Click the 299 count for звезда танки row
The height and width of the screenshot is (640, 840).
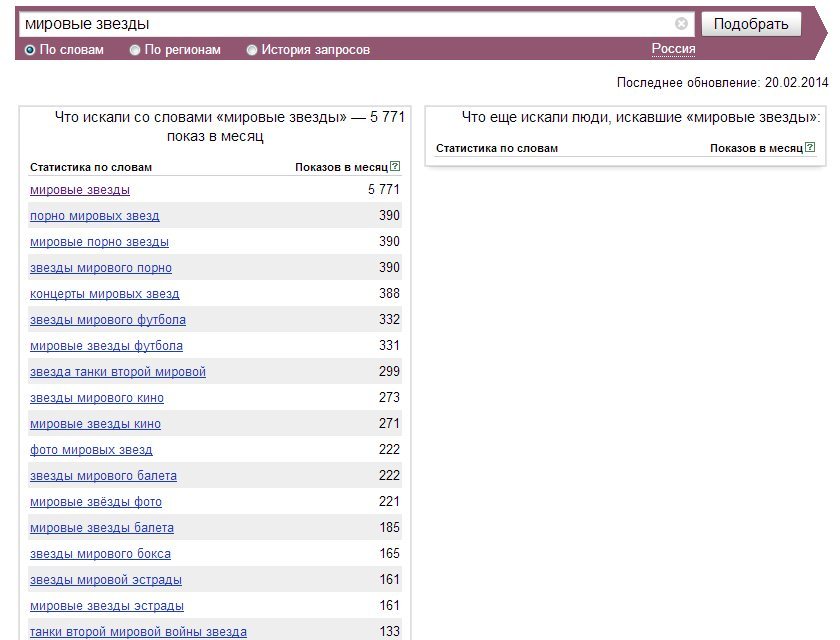coord(389,372)
